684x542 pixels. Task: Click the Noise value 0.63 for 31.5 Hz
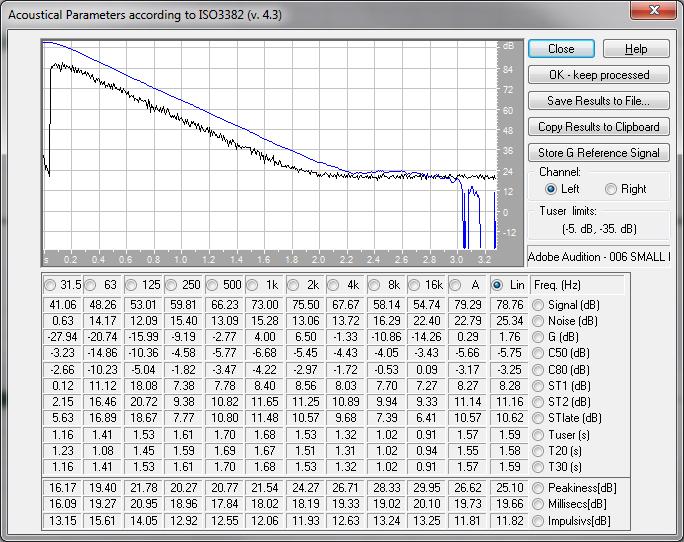[x=63, y=321]
